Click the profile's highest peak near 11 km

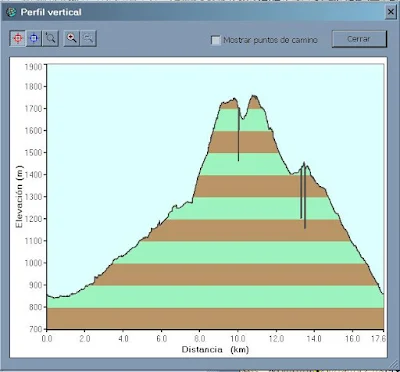pos(254,97)
